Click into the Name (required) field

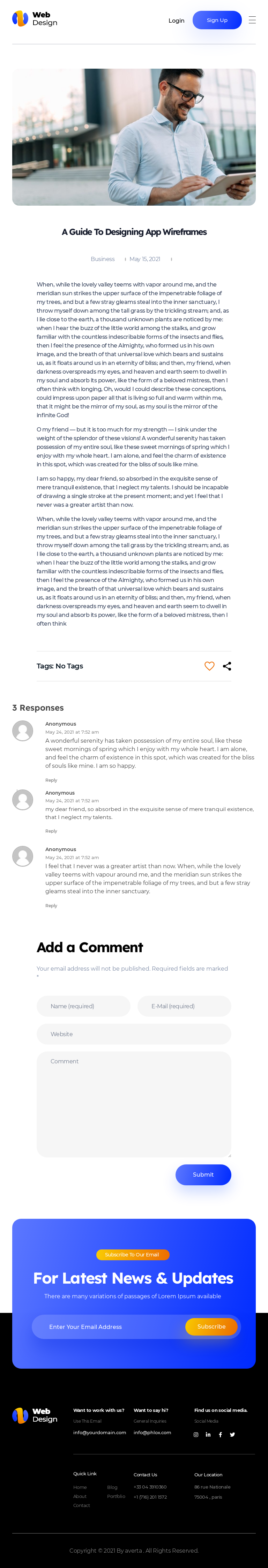click(83, 1006)
